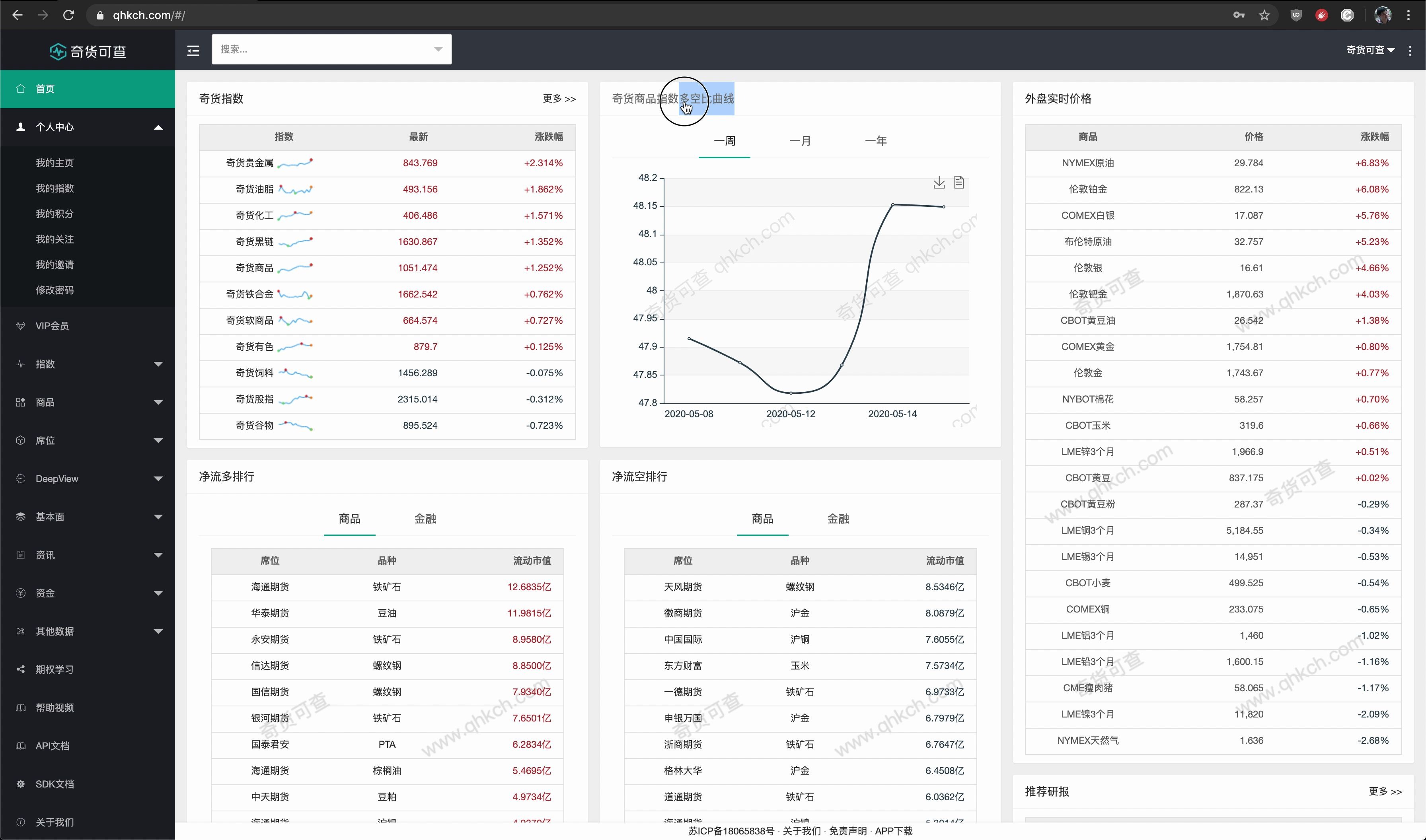This screenshot has height=840, width=1426.
Task: Open 关于我们 footer link
Action: click(801, 831)
